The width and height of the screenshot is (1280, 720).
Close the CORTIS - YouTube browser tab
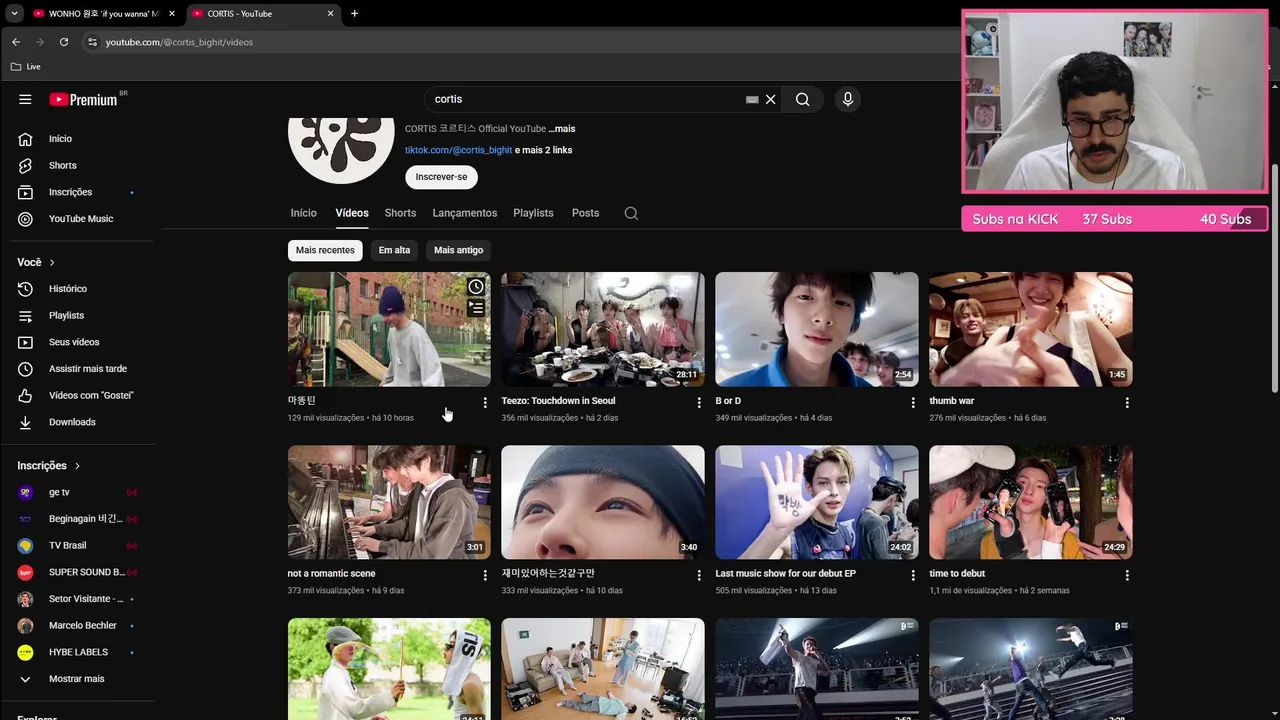pos(331,14)
